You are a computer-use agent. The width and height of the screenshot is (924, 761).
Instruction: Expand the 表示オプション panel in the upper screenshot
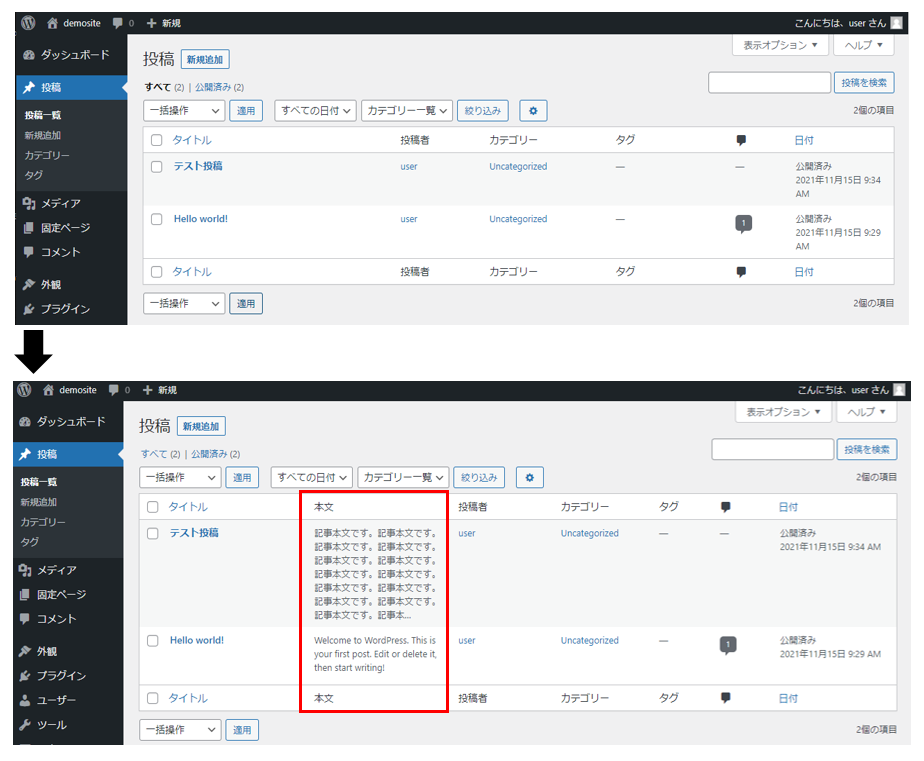780,45
